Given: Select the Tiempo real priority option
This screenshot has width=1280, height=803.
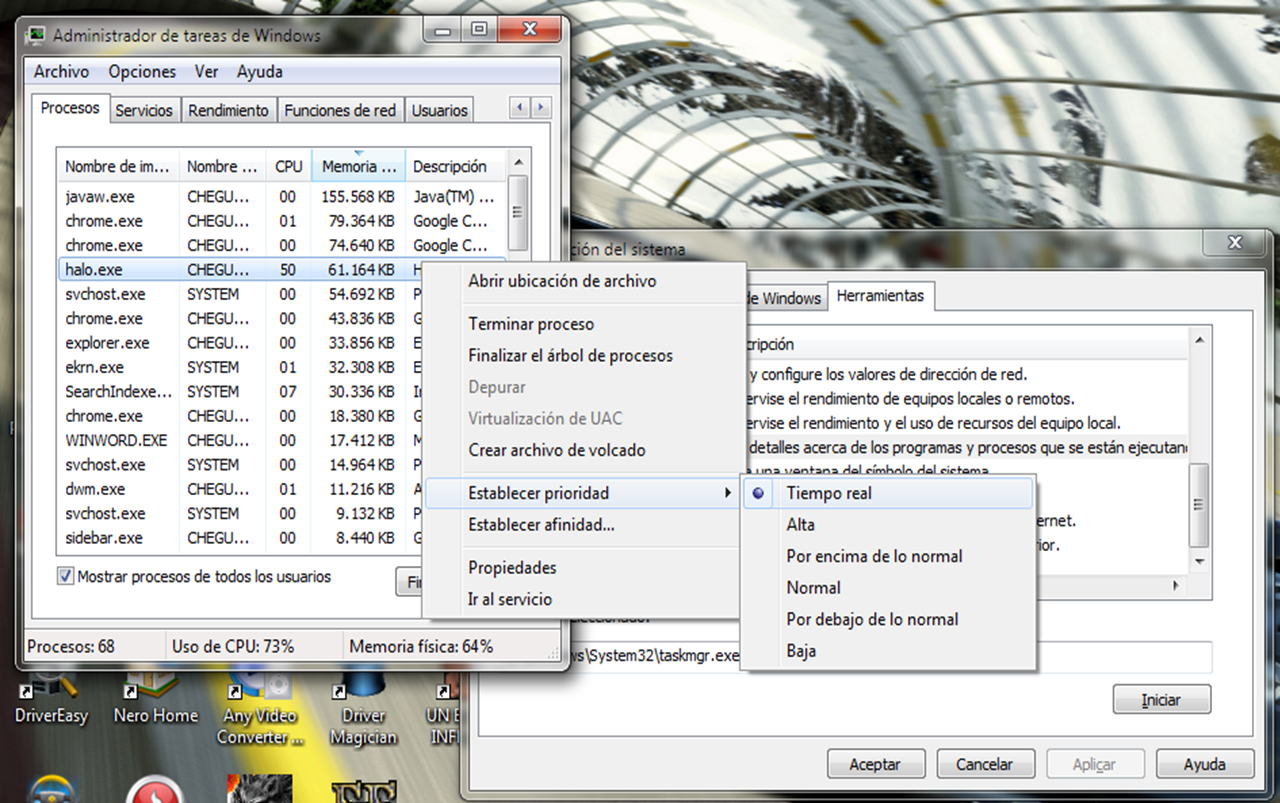Looking at the screenshot, I should [887, 493].
